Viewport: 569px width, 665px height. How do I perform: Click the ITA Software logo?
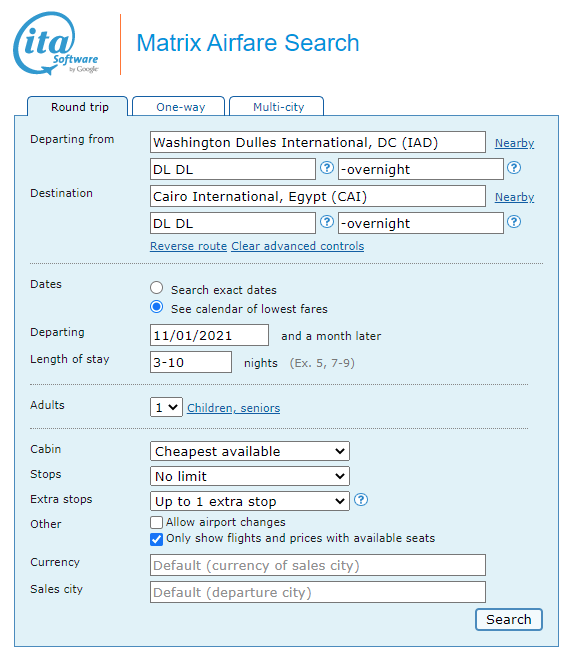click(x=56, y=44)
